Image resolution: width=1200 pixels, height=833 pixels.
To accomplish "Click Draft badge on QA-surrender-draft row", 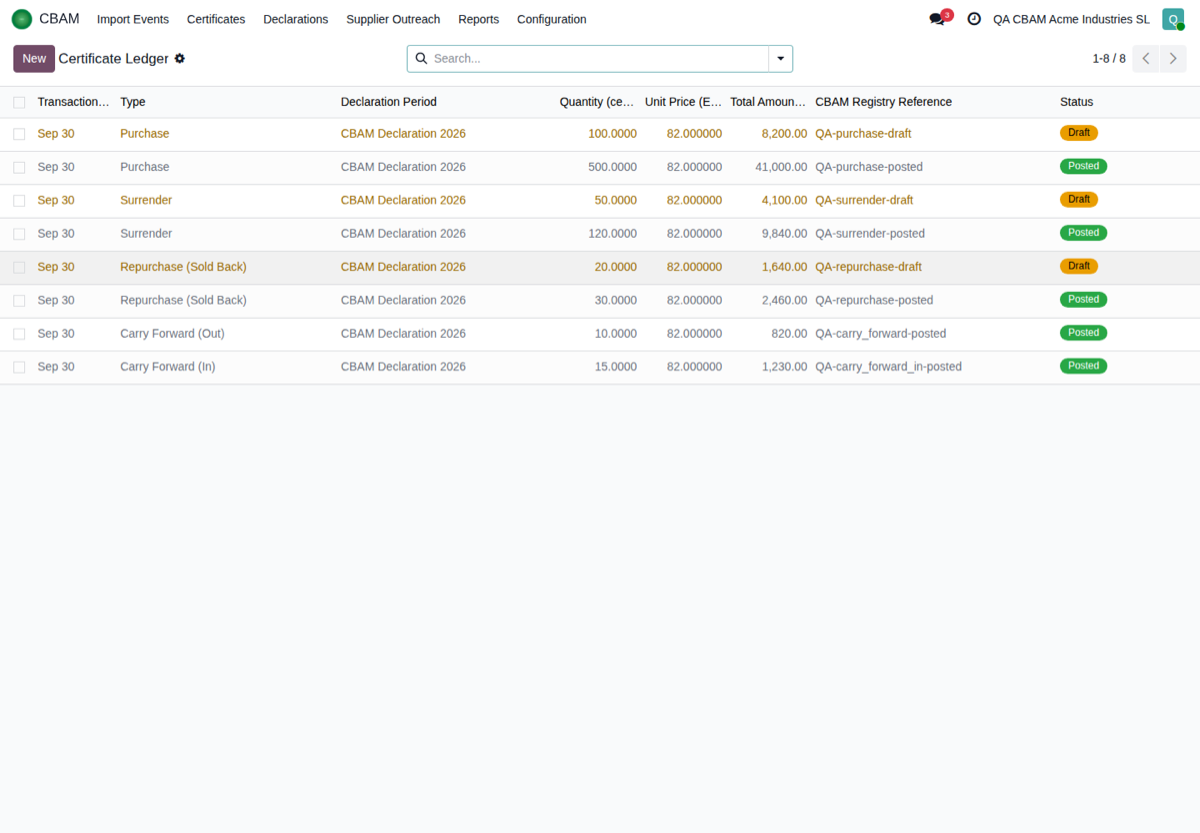I will (x=1079, y=200).
